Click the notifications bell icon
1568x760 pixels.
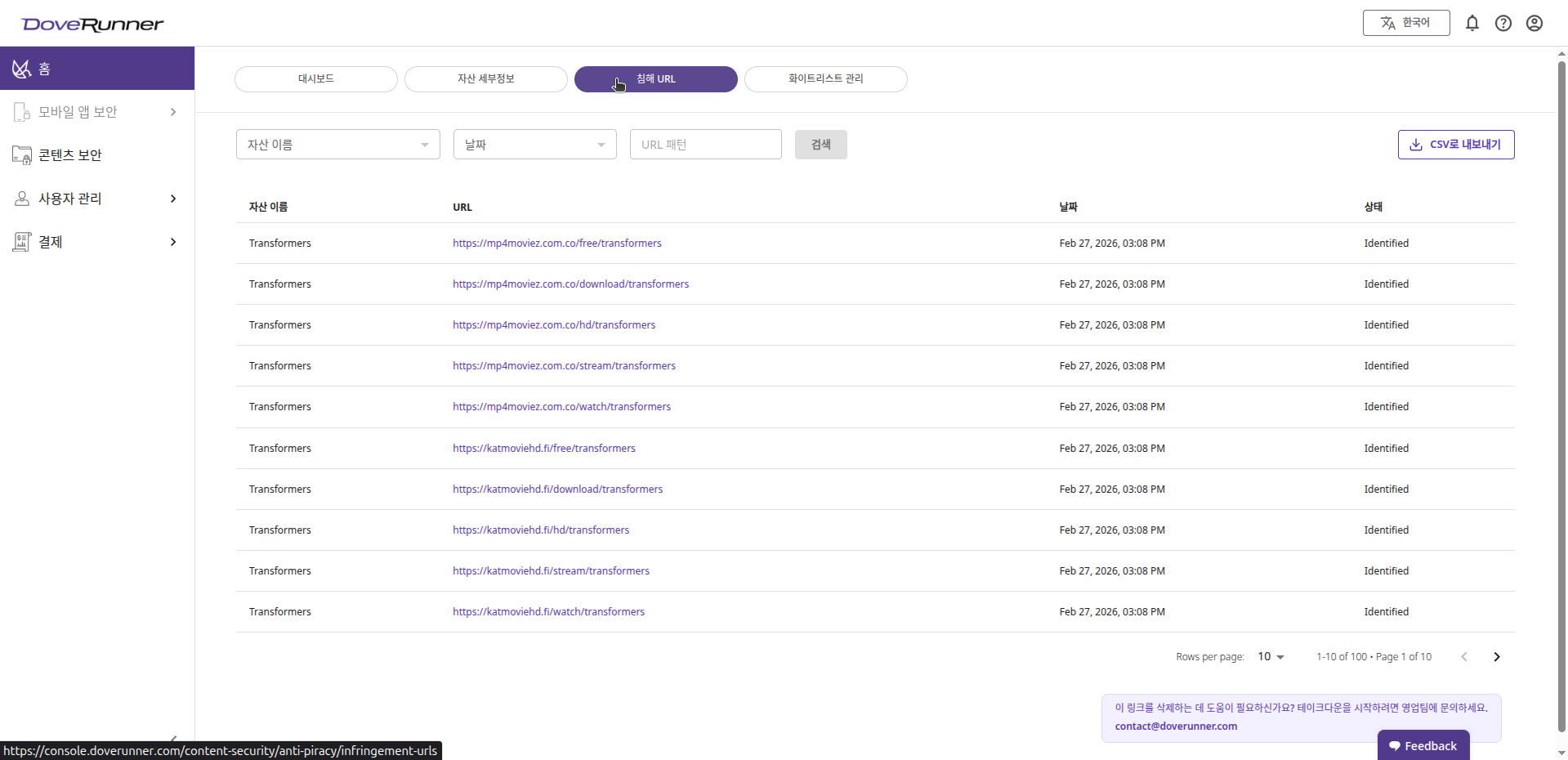pyautogui.click(x=1472, y=23)
